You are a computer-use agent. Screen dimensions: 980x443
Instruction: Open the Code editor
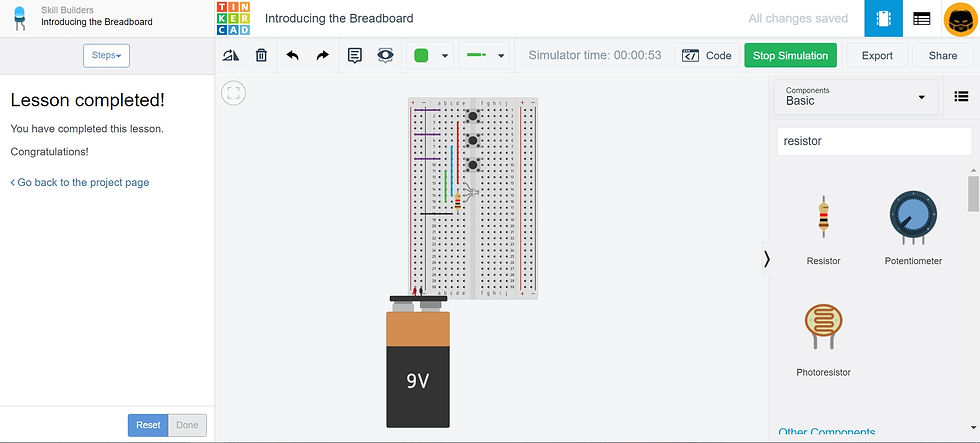(x=707, y=56)
